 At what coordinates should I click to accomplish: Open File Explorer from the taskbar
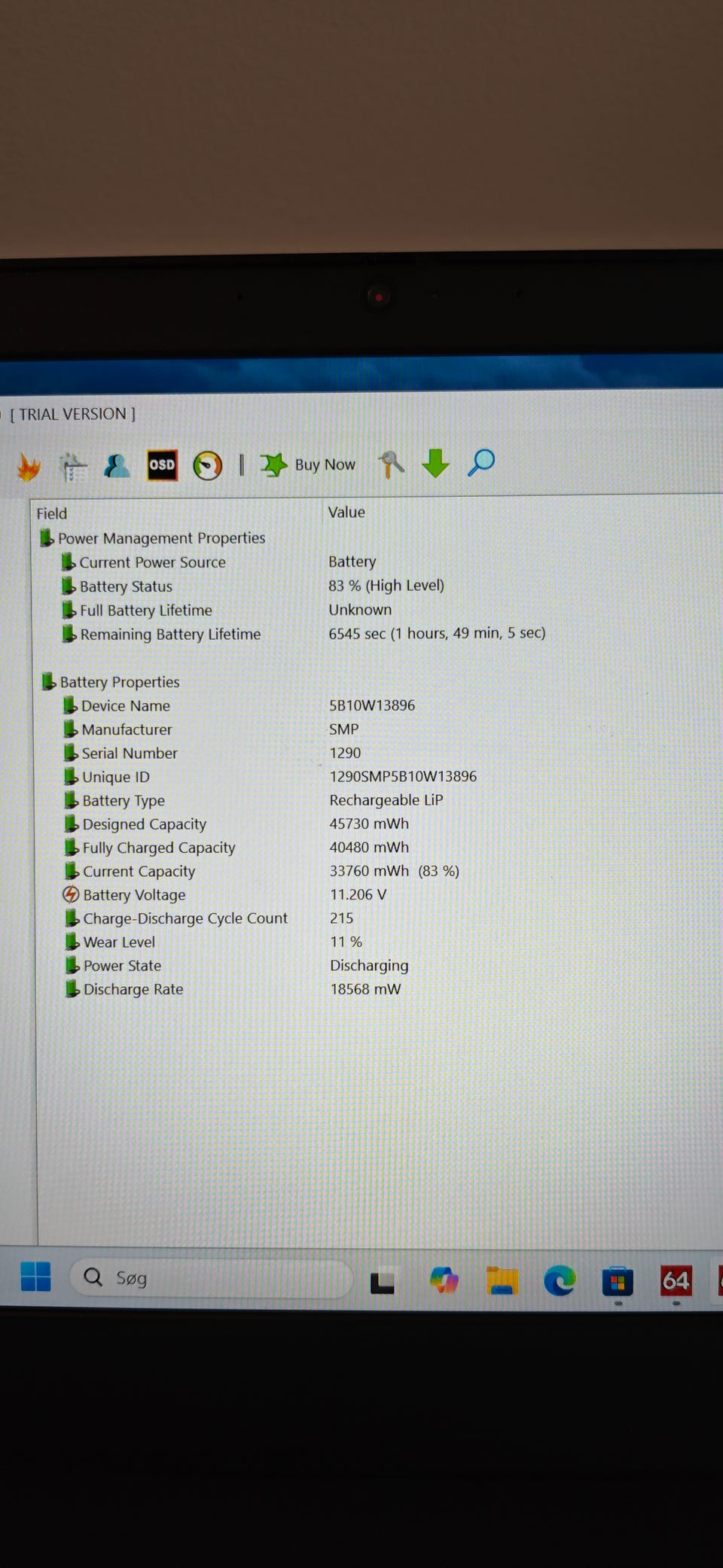502,1280
